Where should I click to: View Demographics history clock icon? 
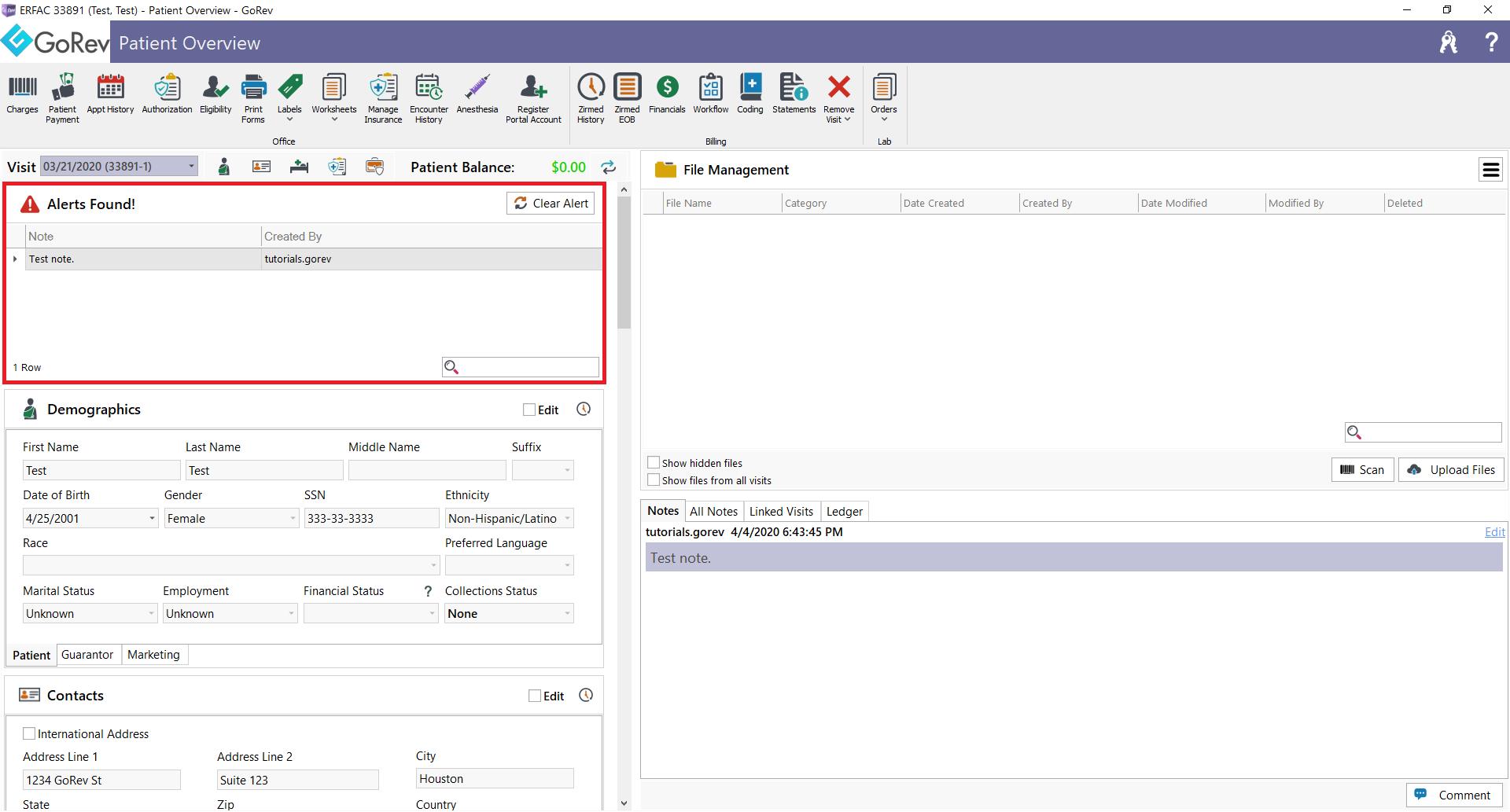pyautogui.click(x=584, y=409)
